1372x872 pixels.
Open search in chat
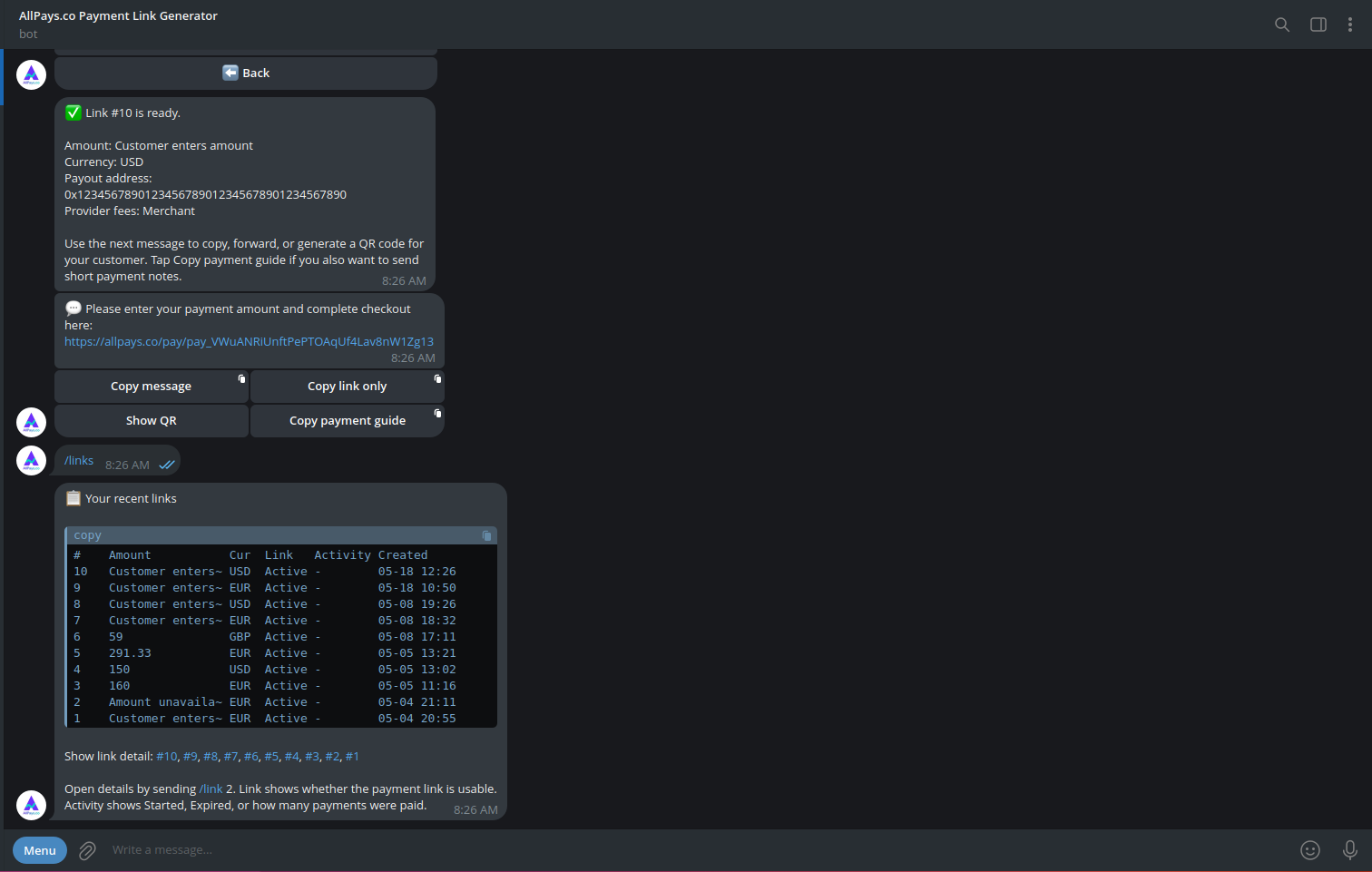[1282, 24]
